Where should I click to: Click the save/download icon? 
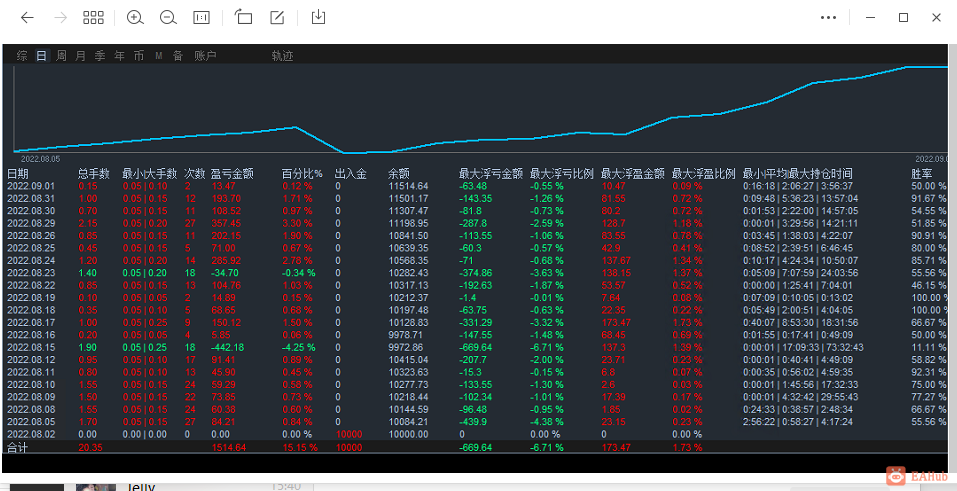click(x=318, y=17)
